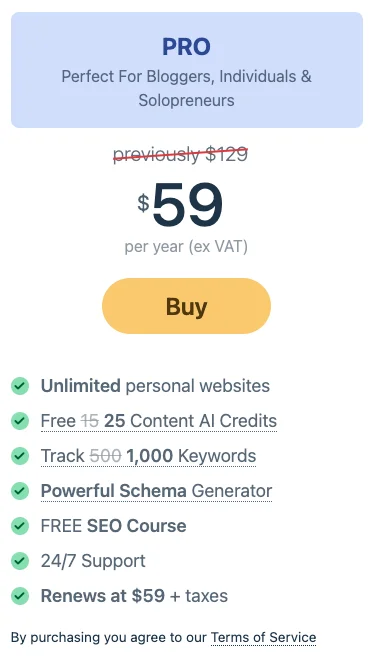
Task: Click the Free 25 Content AI Credits text
Action: pyautogui.click(x=158, y=421)
